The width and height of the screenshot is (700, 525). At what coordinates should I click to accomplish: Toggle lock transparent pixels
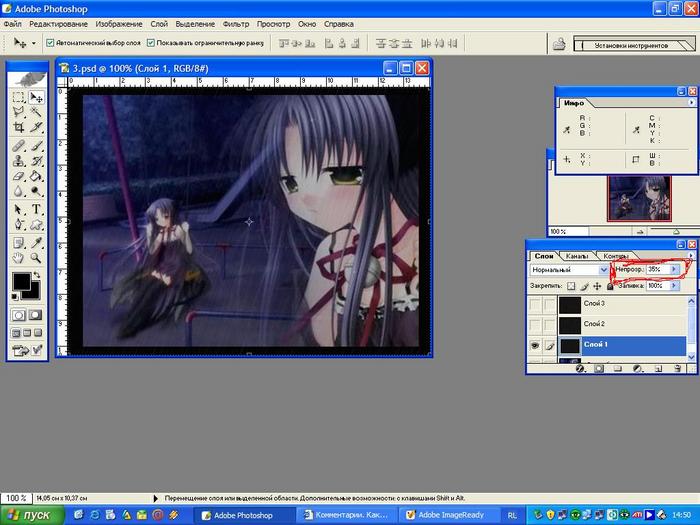pos(571,286)
